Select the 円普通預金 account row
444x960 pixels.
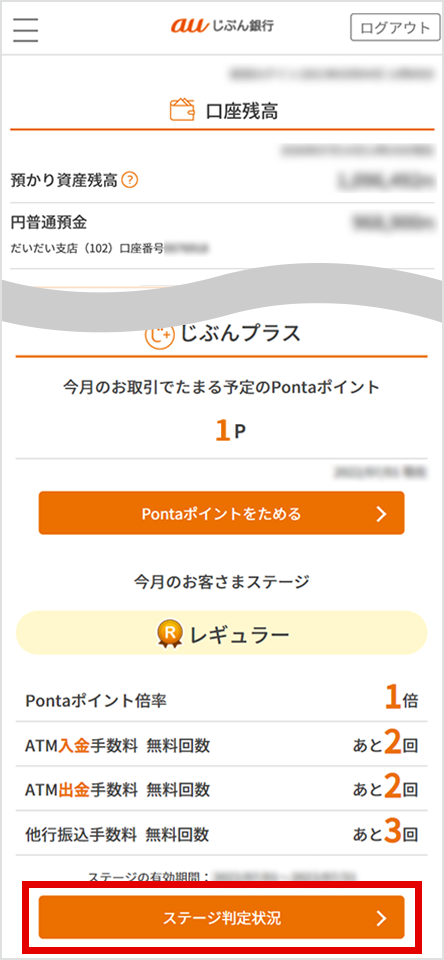[222, 235]
